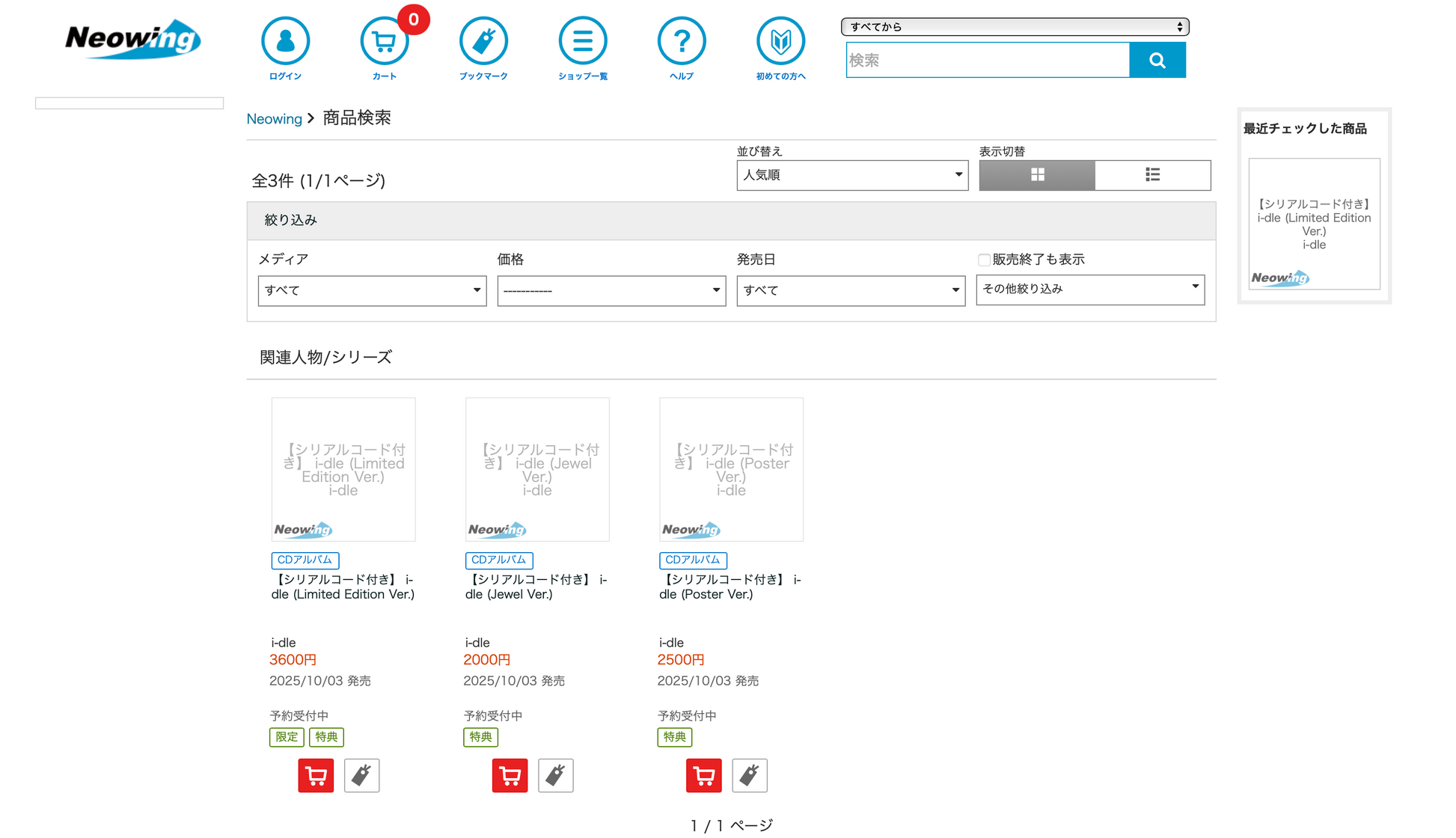Click the 3600円 price text
The image size is (1456, 838).
coord(293,660)
